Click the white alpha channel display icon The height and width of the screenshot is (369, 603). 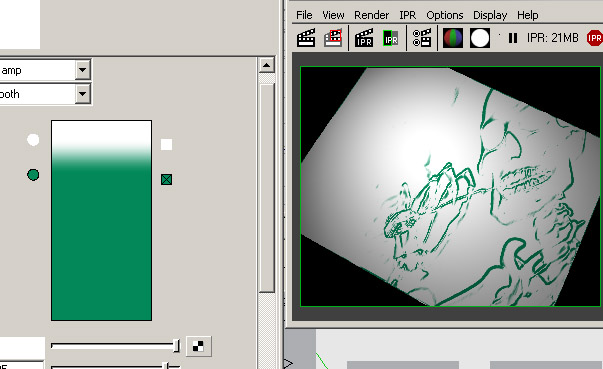[x=480, y=38]
